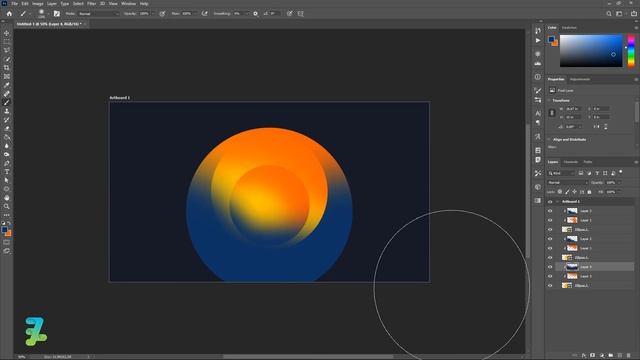Screen dimensions: 640x360
Task: Switch to the Paths tab
Action: 588,162
